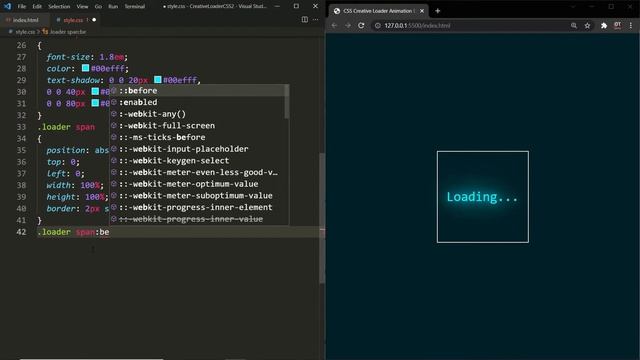
Task: Open the Chrome three-dot menu
Action: point(631,25)
